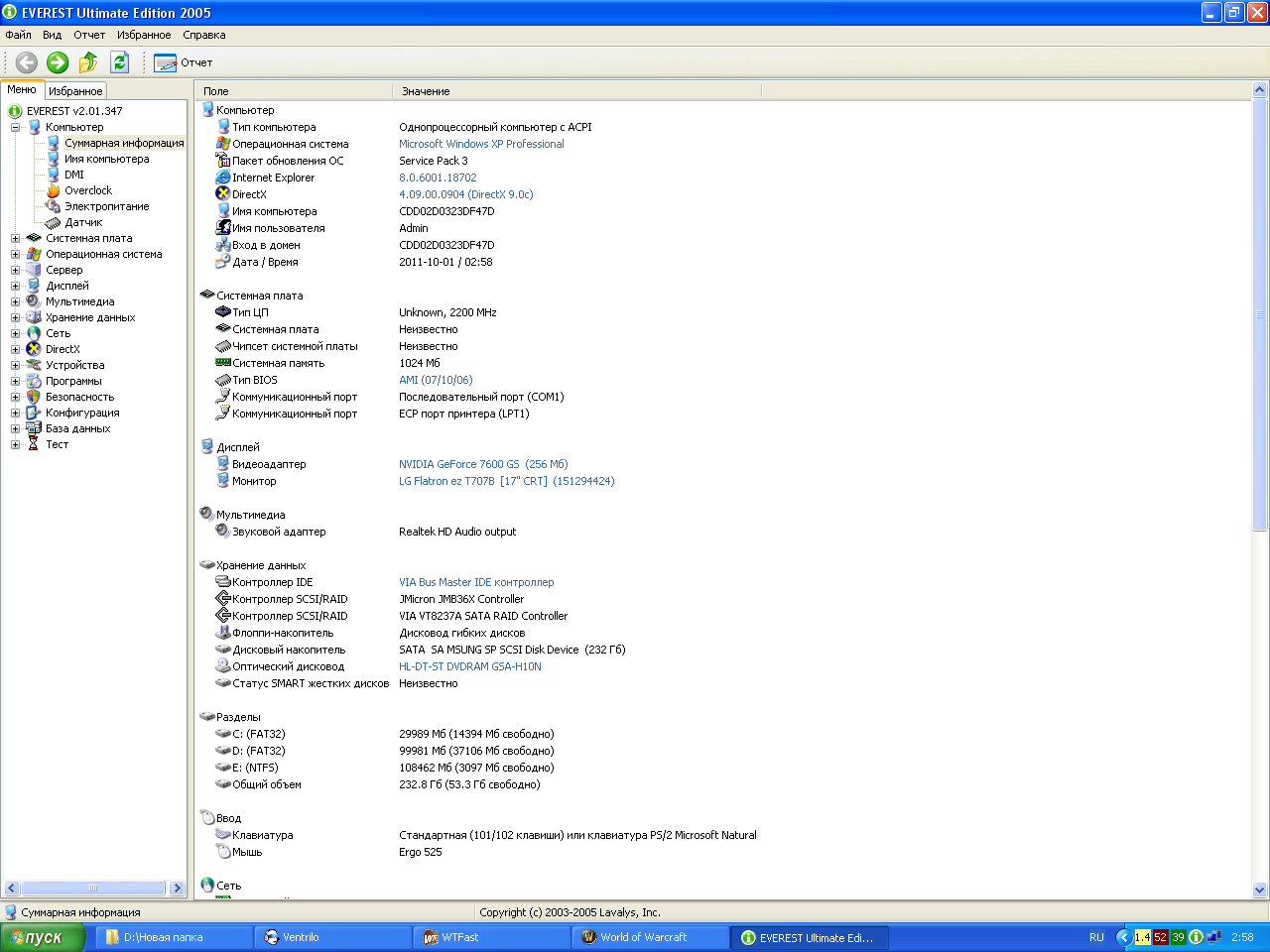
Task: Open the Избранное menu in the menu bar
Action: click(x=144, y=35)
